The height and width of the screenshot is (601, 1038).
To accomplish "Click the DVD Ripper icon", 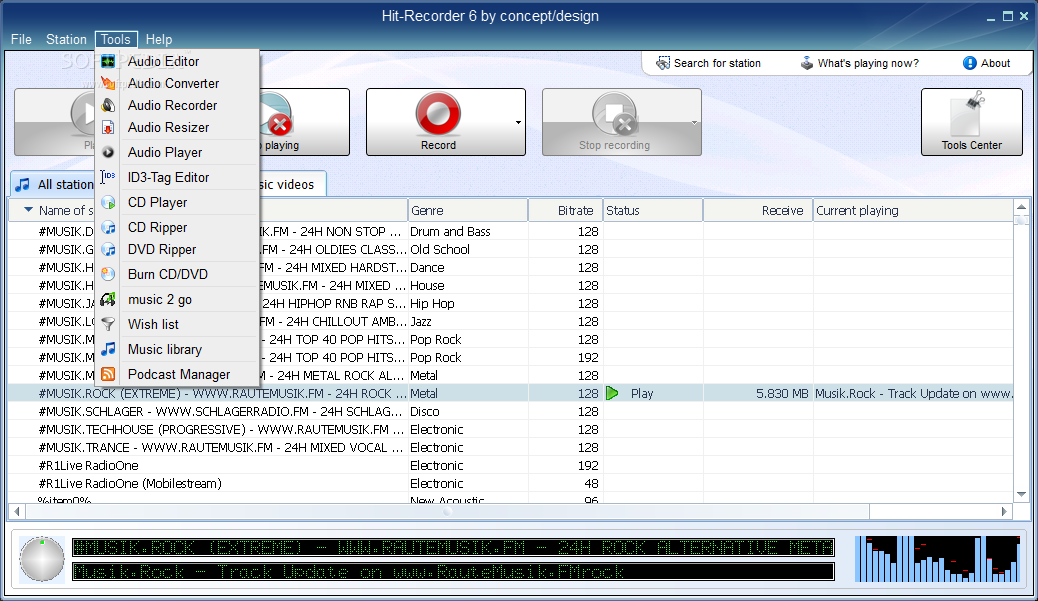I will [108, 250].
